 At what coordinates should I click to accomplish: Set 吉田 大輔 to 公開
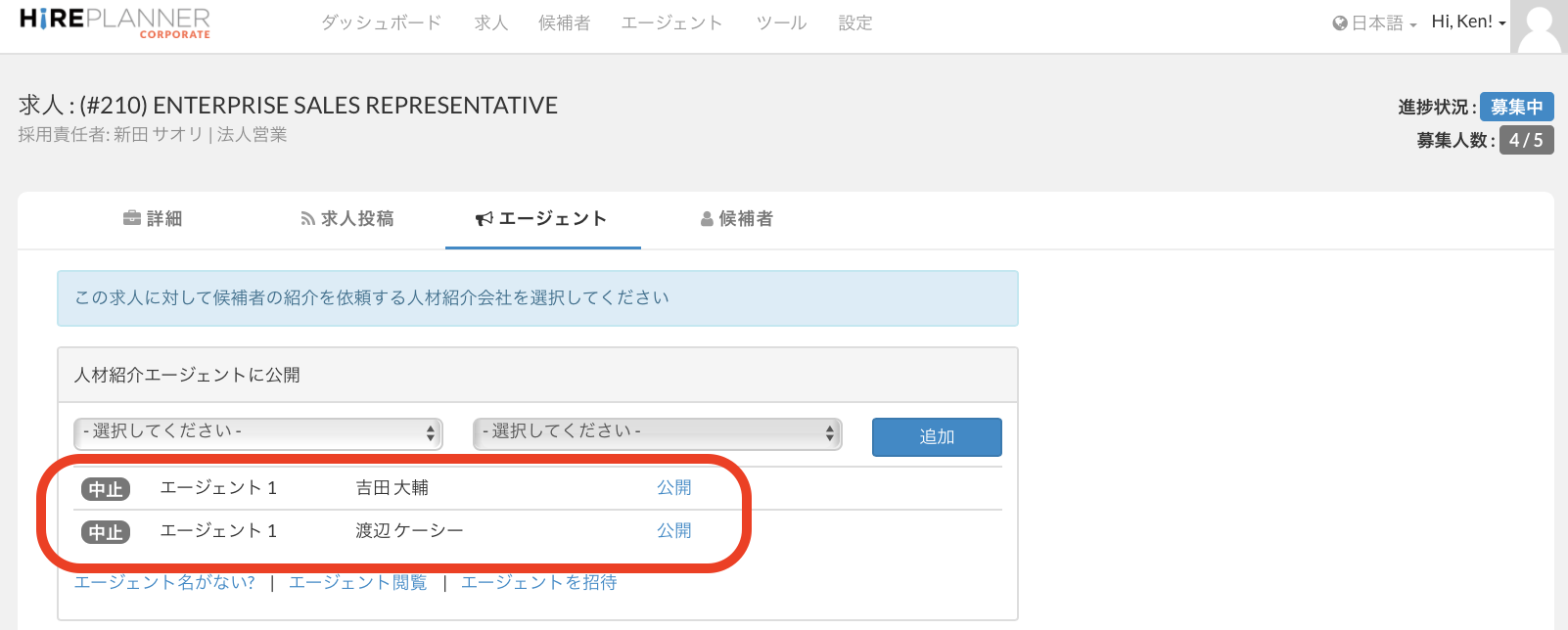pos(673,487)
